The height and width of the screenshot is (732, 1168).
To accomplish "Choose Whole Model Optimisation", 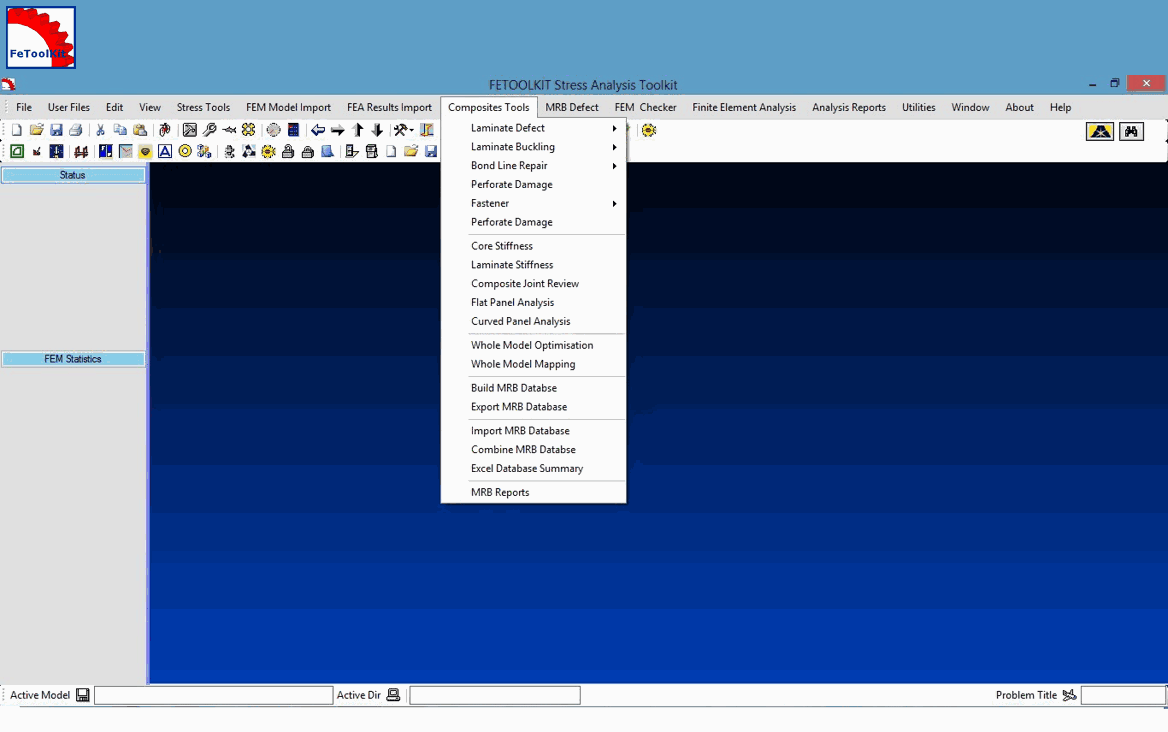I will coord(533,345).
